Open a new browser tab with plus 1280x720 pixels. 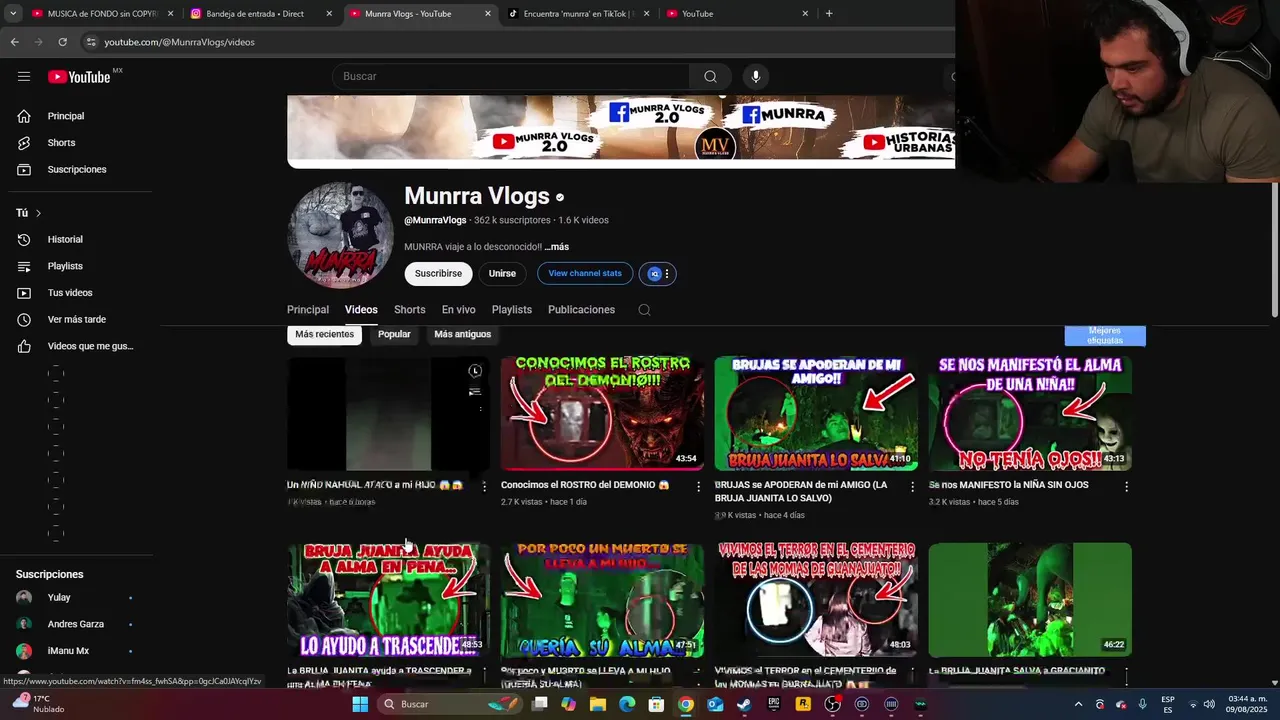(829, 14)
